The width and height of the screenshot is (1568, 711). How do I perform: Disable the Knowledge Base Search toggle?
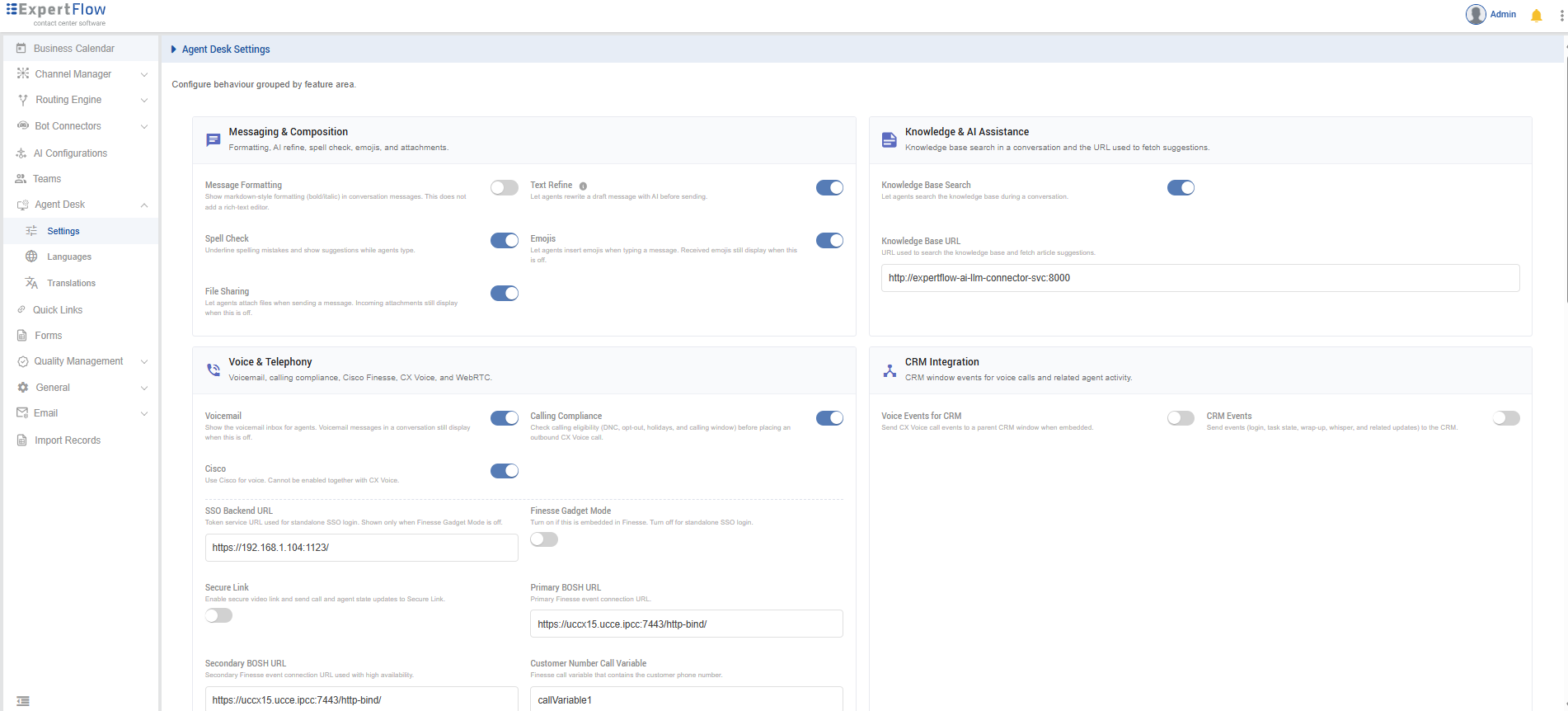click(1181, 188)
